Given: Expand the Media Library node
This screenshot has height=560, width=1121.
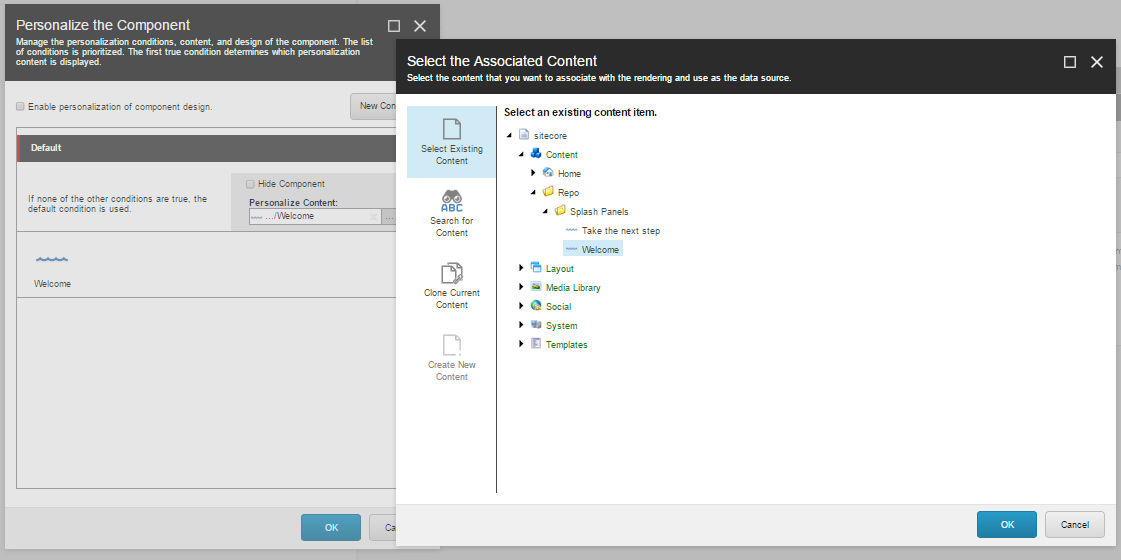Looking at the screenshot, I should pyautogui.click(x=522, y=287).
